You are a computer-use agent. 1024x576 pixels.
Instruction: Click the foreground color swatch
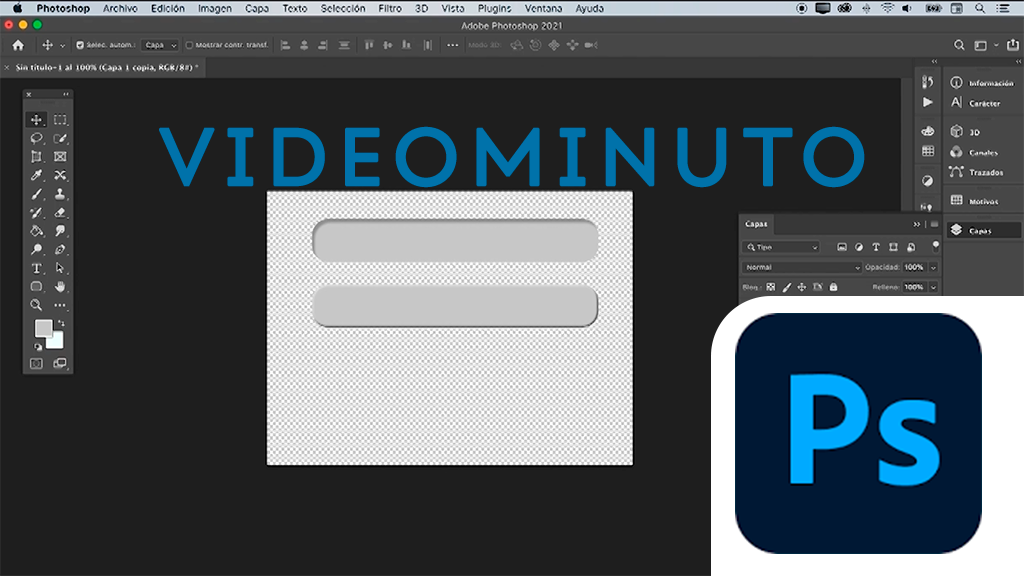(x=43, y=328)
